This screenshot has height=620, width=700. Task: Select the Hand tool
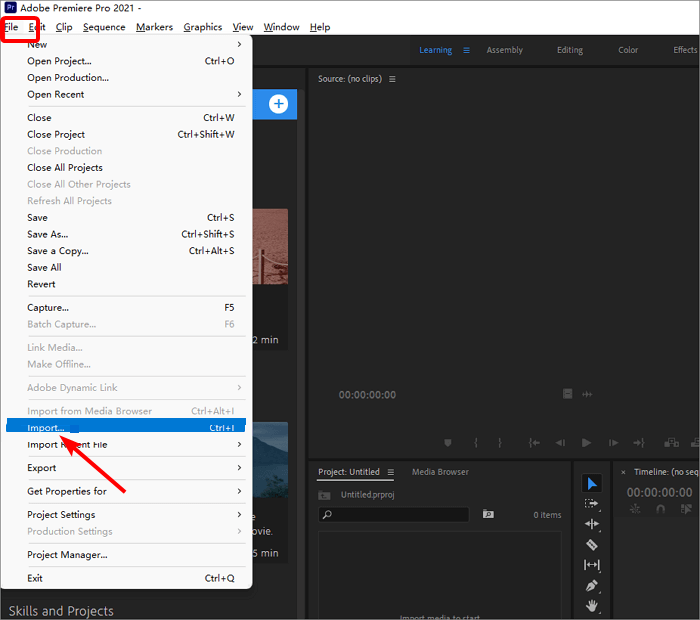pyautogui.click(x=592, y=606)
